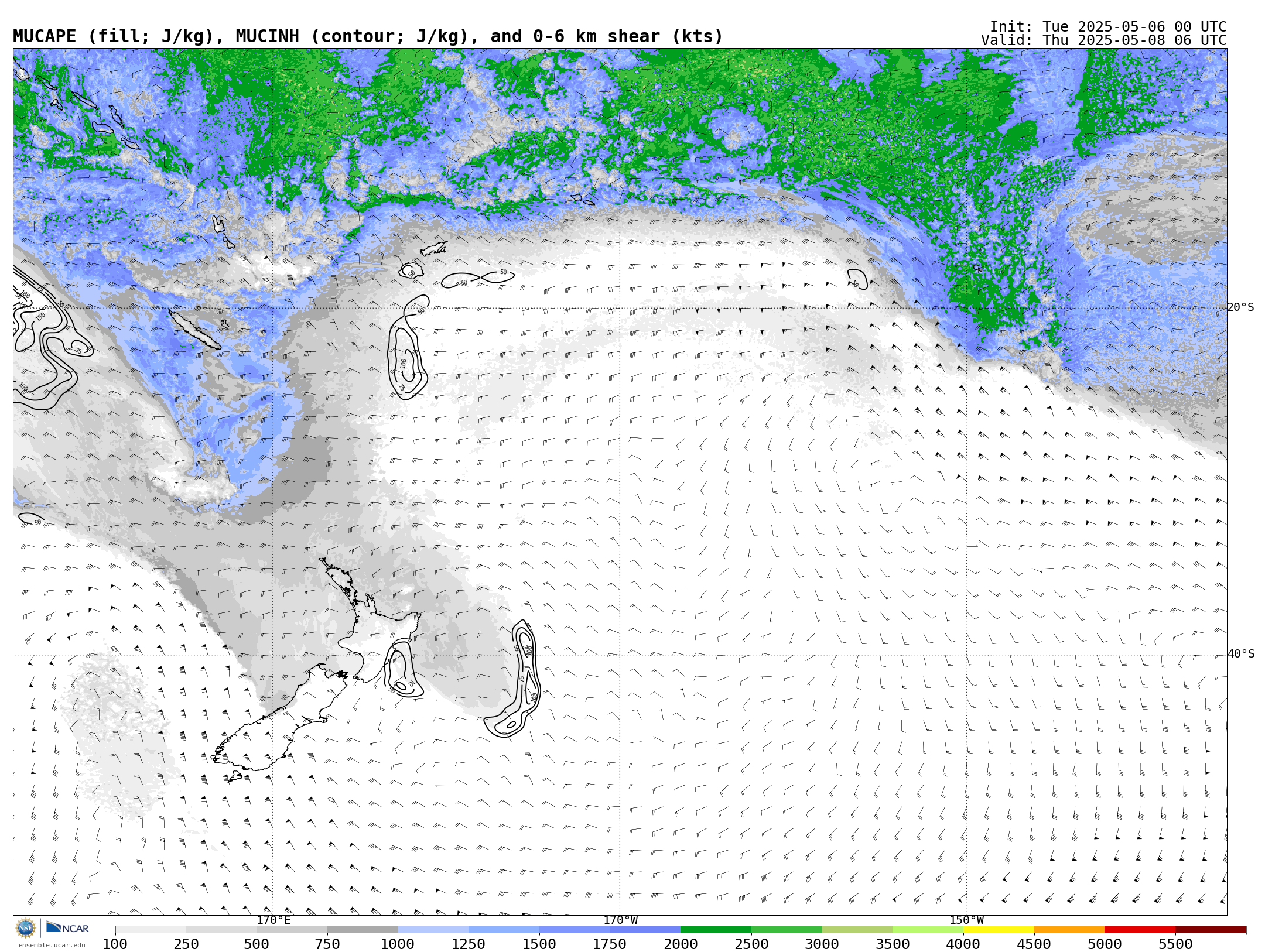
Task: Pick the lime green swatch for 3500–4000
Action: pyautogui.click(x=928, y=930)
